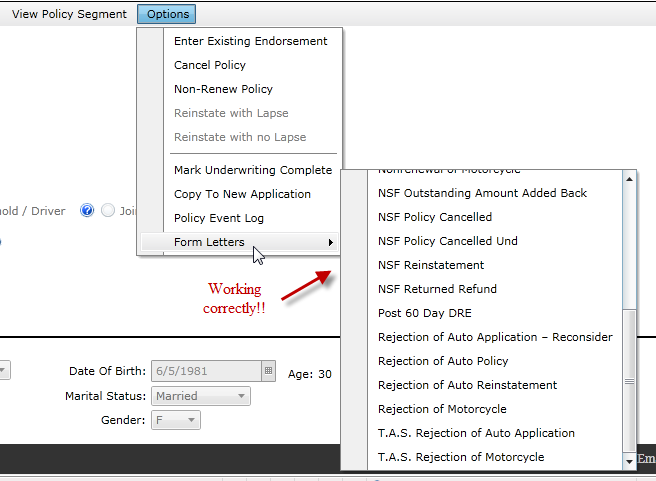
Task: Pick the NSF Reinstatement form letter
Action: click(x=431, y=265)
